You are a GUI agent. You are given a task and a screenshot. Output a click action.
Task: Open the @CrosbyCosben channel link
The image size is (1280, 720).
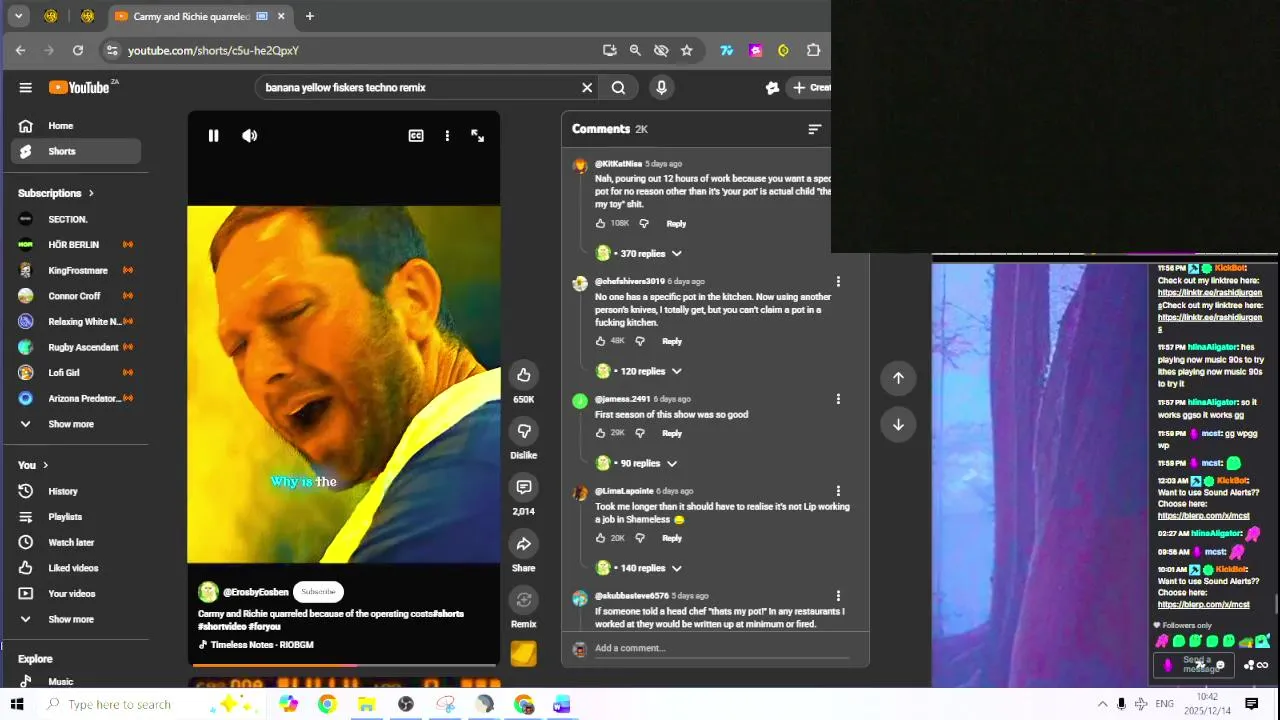[256, 593]
